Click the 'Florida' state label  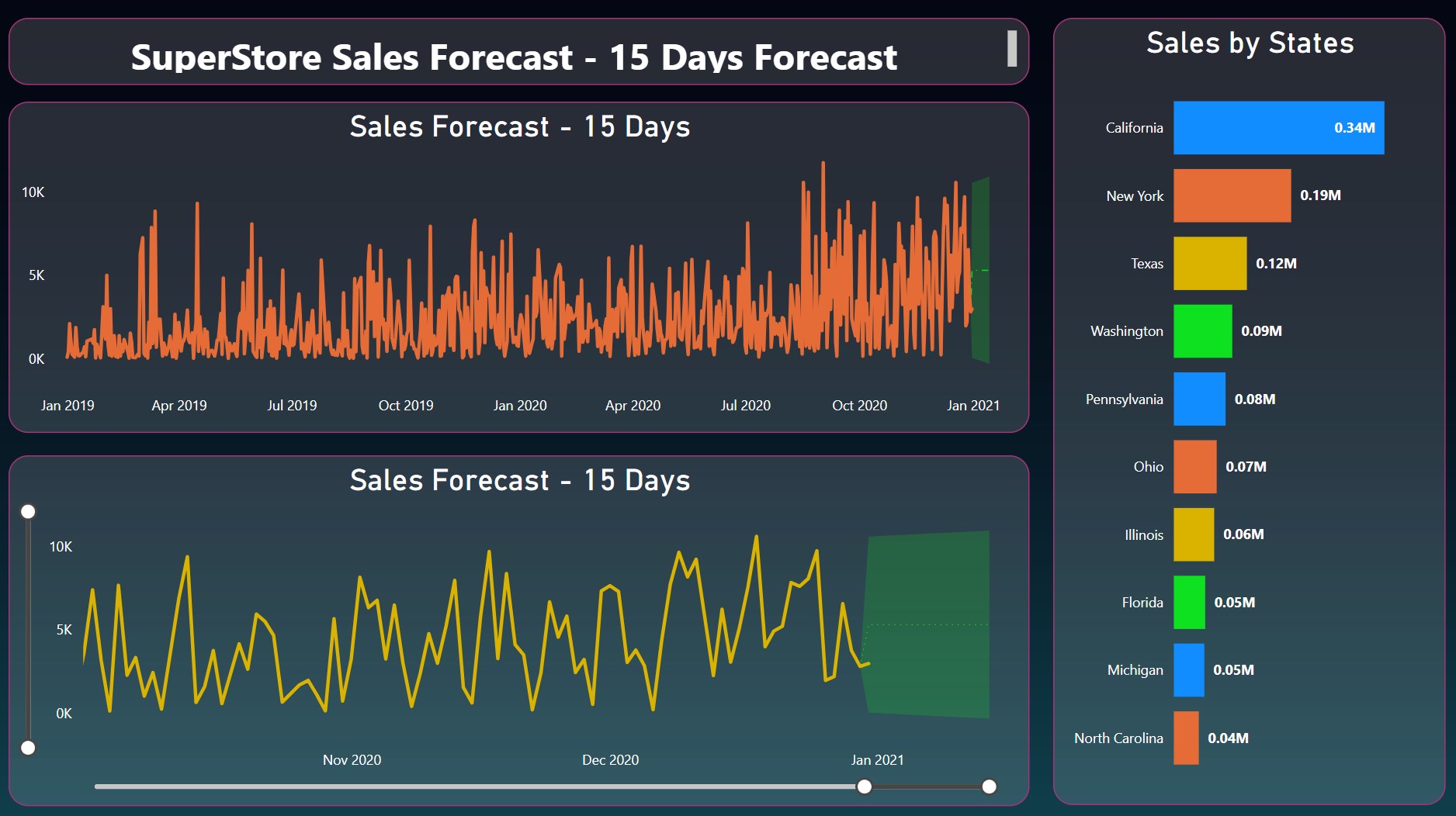point(1142,603)
